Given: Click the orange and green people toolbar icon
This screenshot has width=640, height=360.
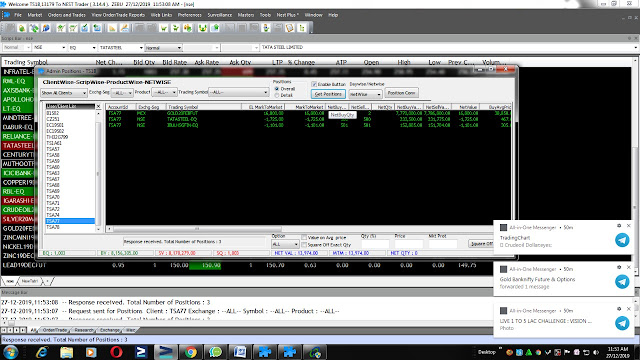Looking at the screenshot, I should [188, 28].
